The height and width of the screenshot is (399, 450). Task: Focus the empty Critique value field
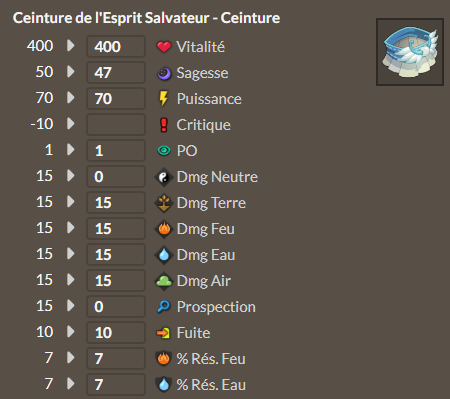coord(116,125)
